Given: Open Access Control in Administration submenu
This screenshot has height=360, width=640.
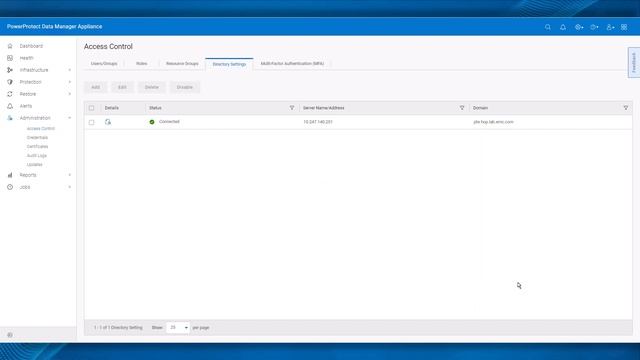Looking at the screenshot, I should click(40, 129).
